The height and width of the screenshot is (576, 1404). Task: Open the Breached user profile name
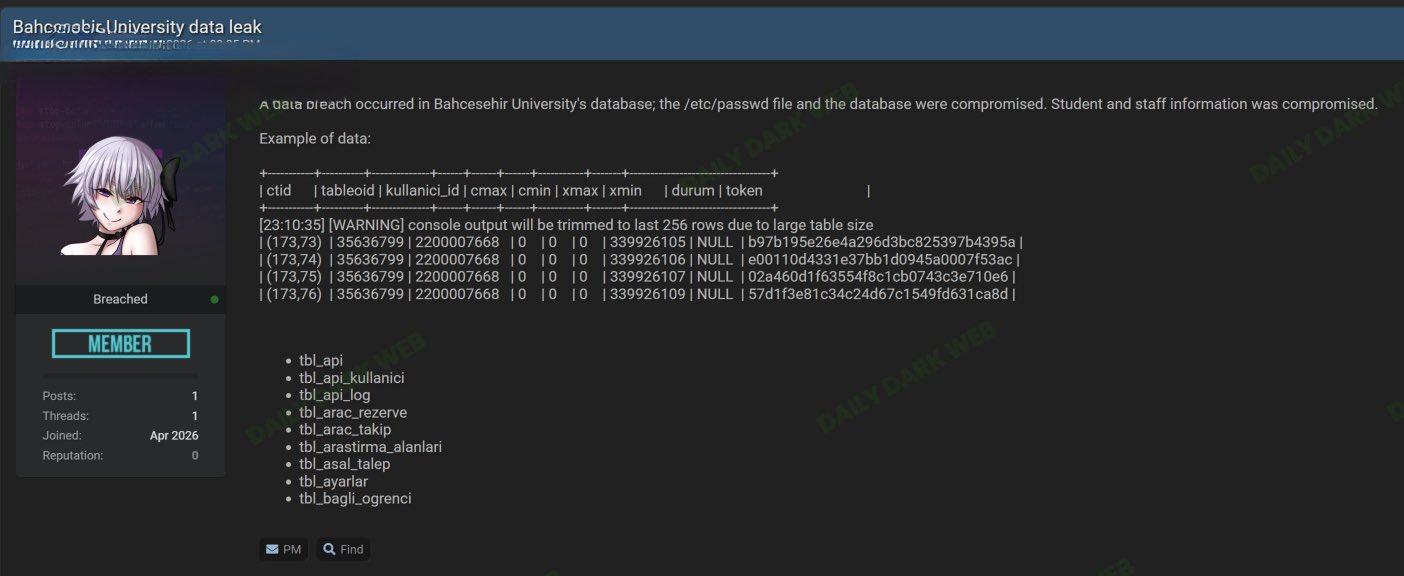(120, 299)
